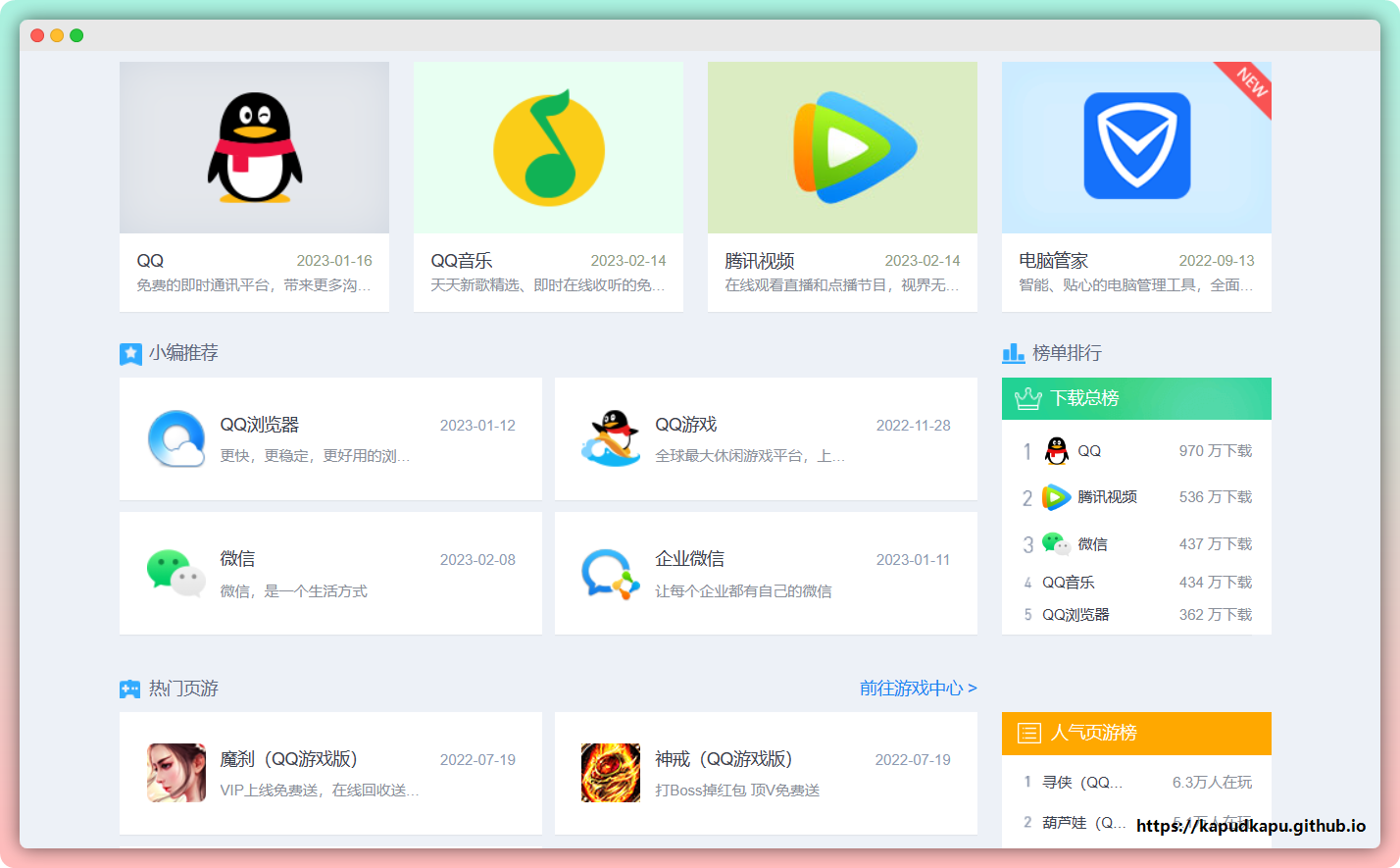The image size is (1400, 868).
Task: Select the 企业微信 icon
Action: click(x=610, y=573)
